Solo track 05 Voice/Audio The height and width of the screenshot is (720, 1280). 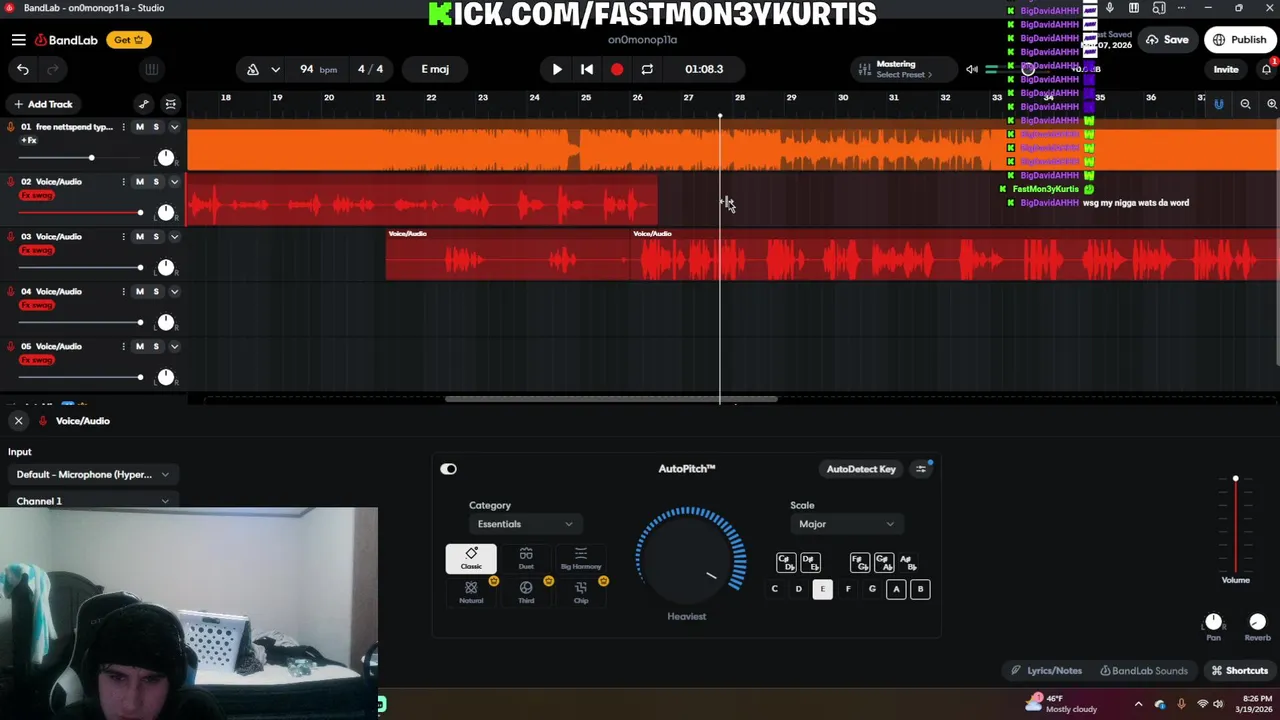click(x=156, y=347)
